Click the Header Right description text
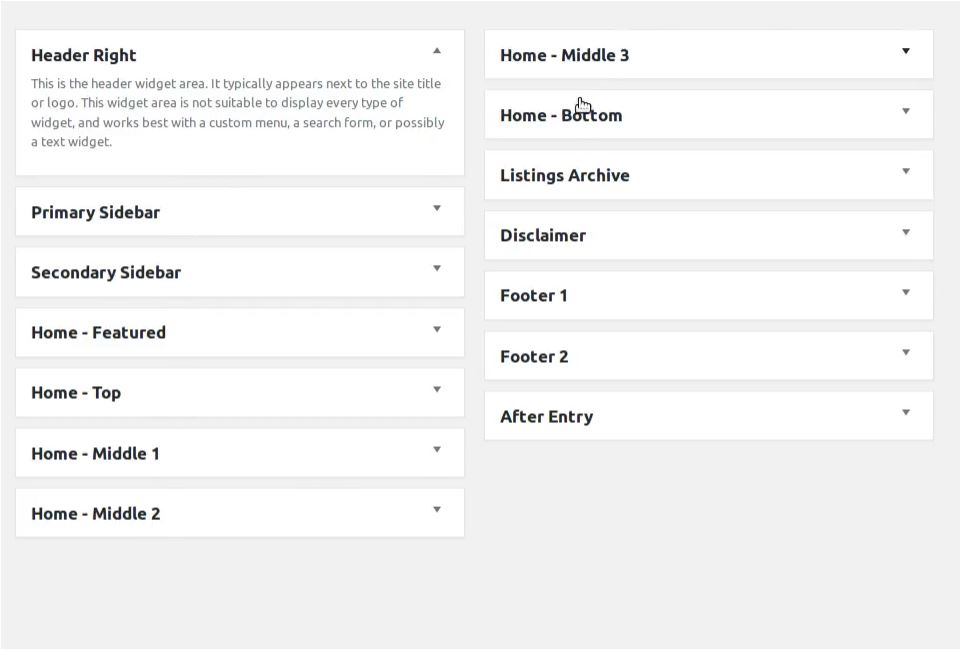 [x=238, y=113]
